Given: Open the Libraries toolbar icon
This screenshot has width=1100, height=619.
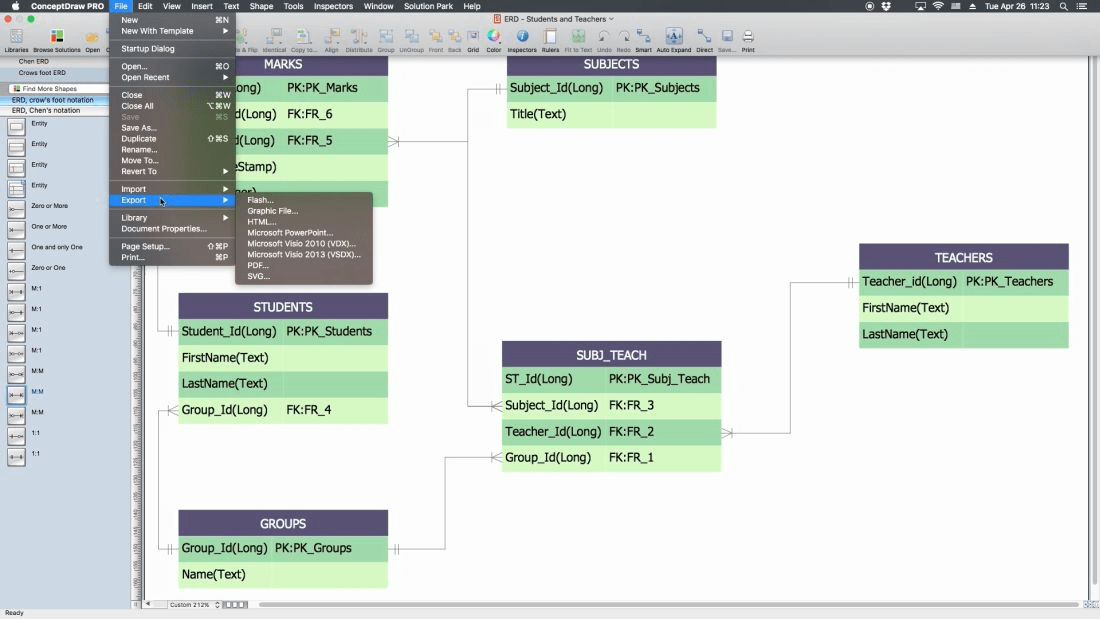Looking at the screenshot, I should coord(16,40).
